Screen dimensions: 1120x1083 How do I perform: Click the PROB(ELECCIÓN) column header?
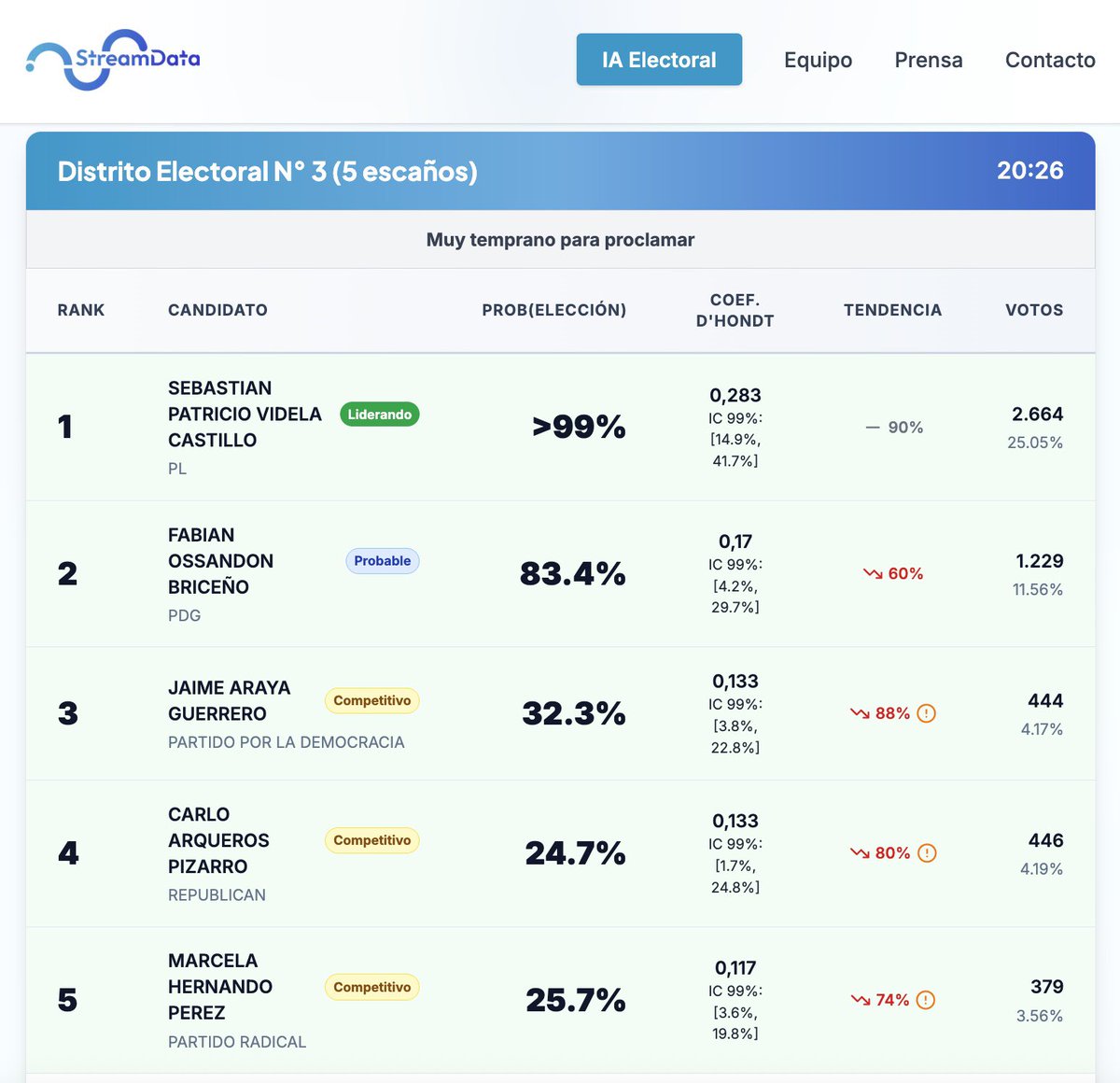pos(554,310)
